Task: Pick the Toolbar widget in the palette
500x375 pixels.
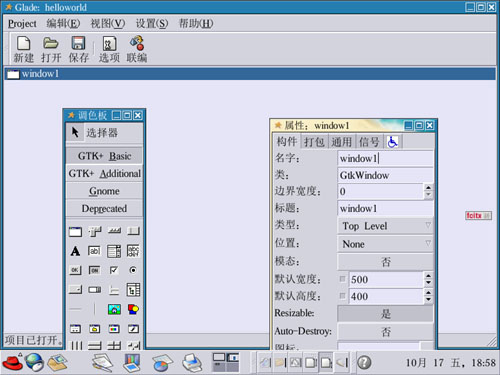Action: pos(114,231)
